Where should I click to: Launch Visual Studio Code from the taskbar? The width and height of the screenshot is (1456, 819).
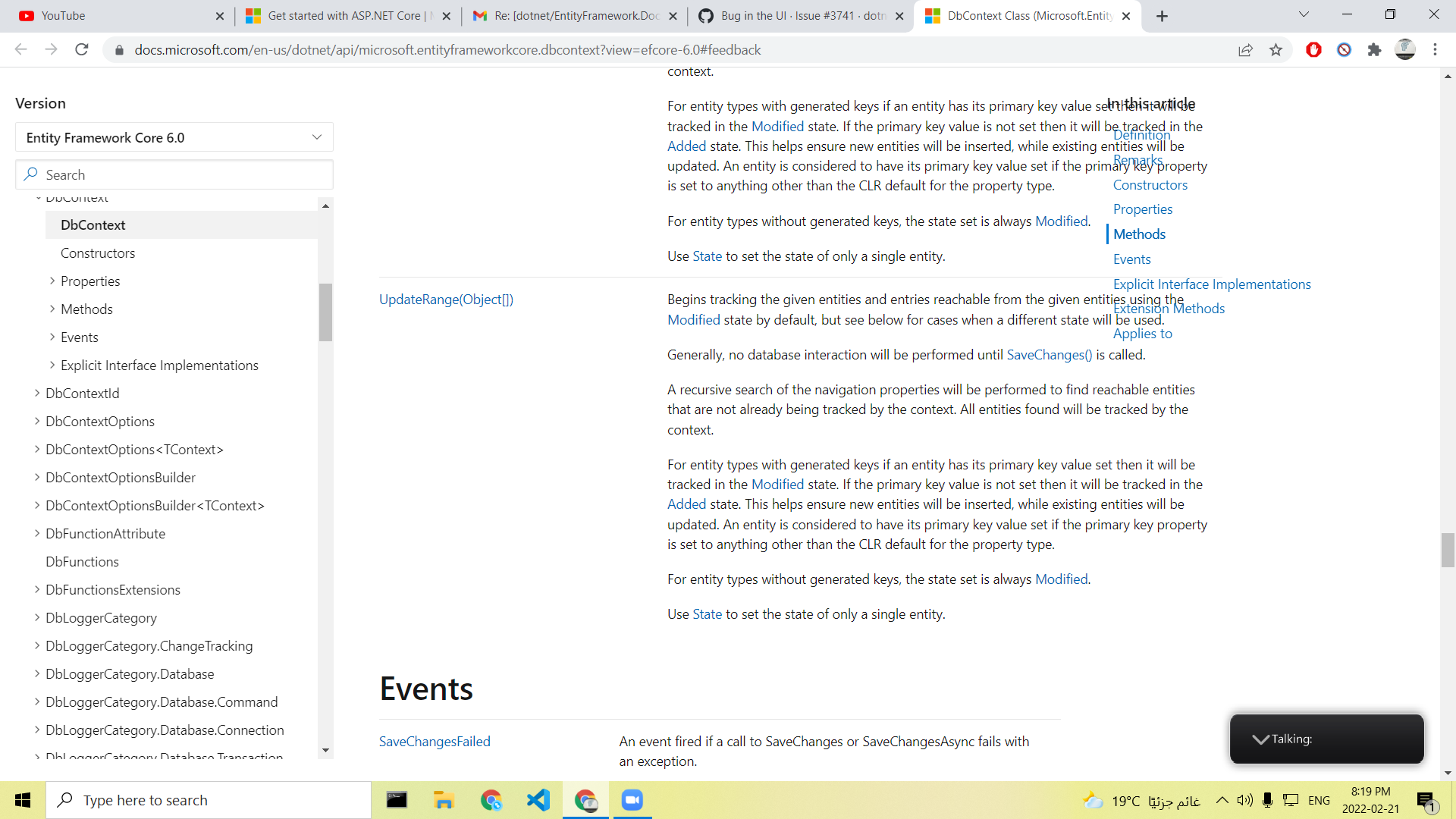pos(538,800)
